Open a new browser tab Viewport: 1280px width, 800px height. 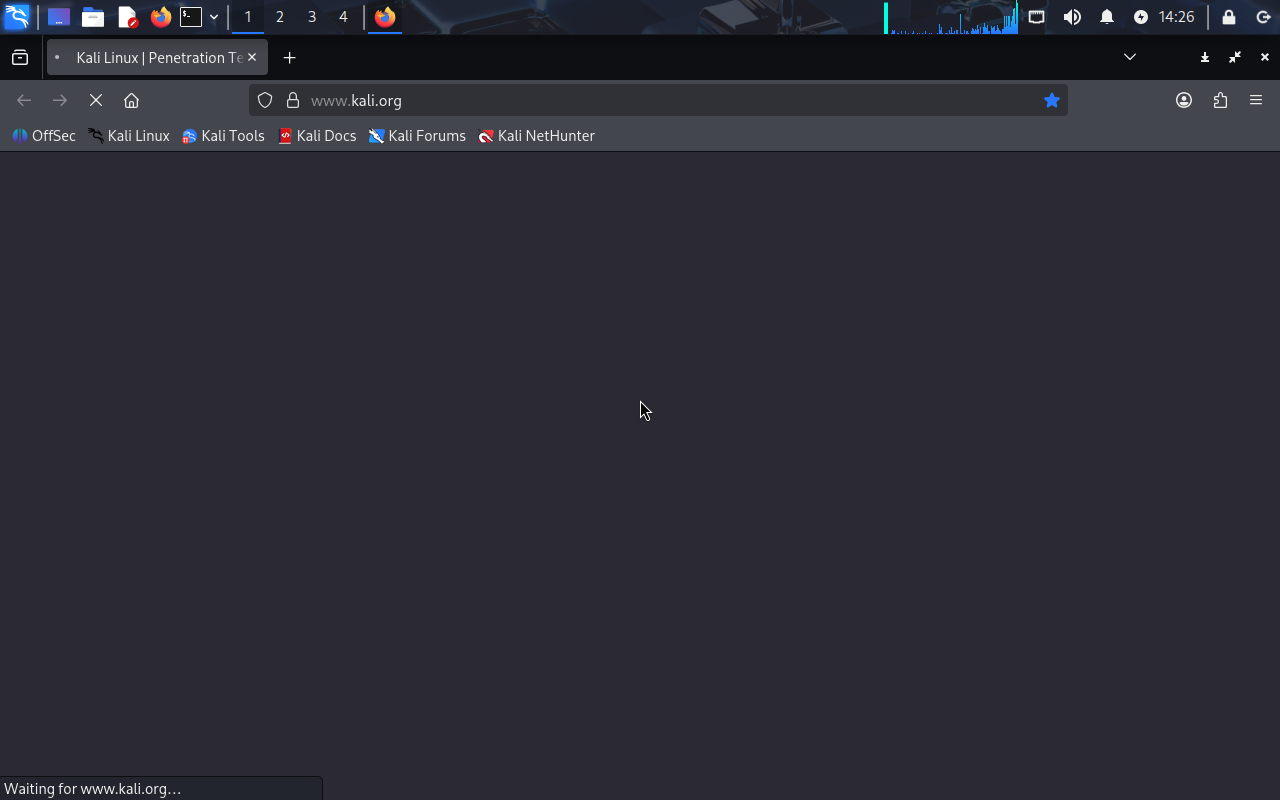click(289, 58)
